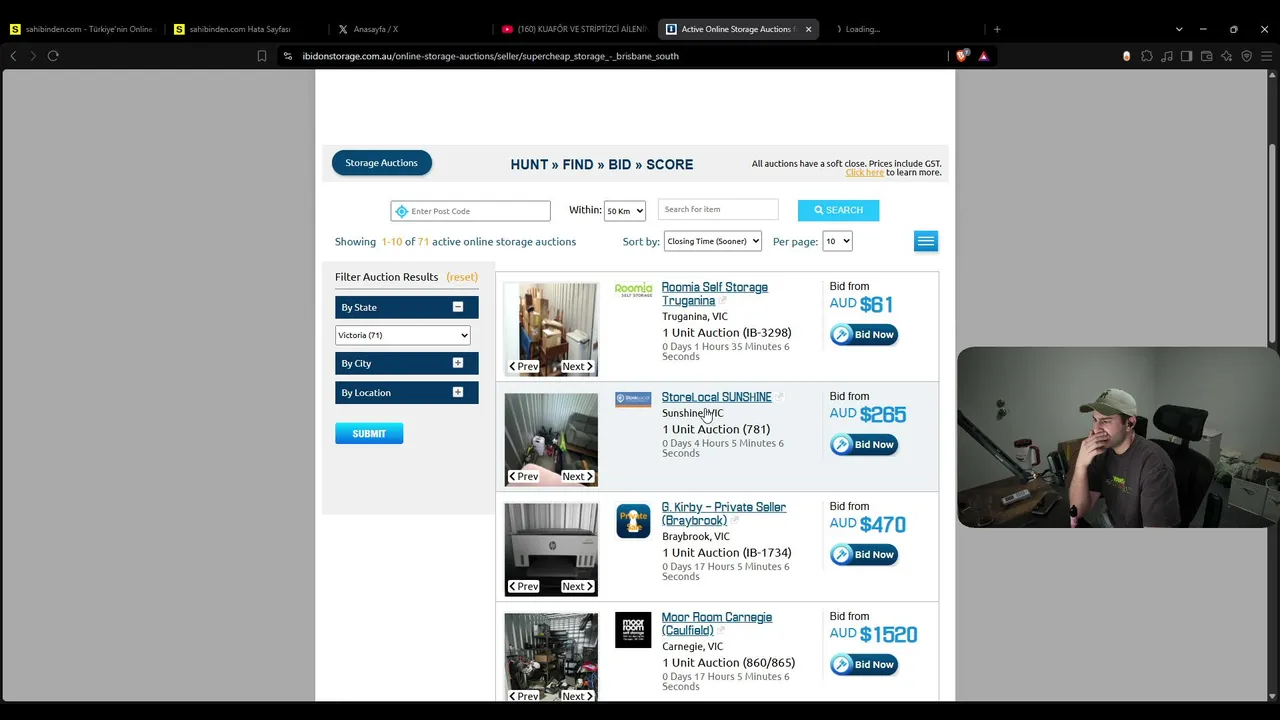Open the Brave Wallet icon
The width and height of the screenshot is (1280, 720).
click(1207, 56)
